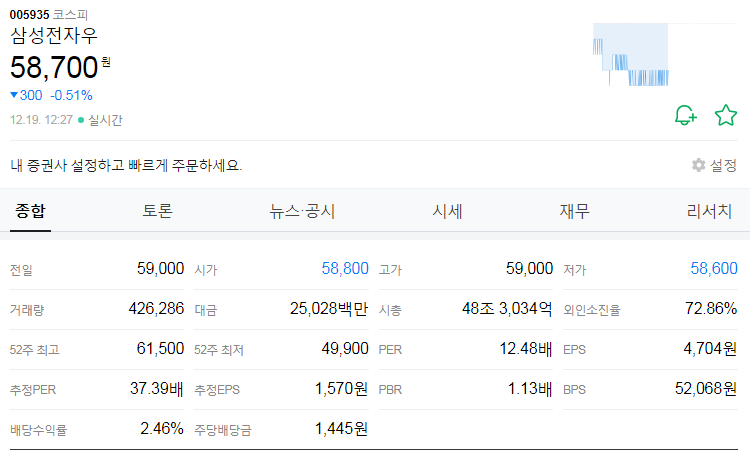This screenshot has width=750, height=455.
Task: Open the 재무 tab
Action: (x=574, y=211)
